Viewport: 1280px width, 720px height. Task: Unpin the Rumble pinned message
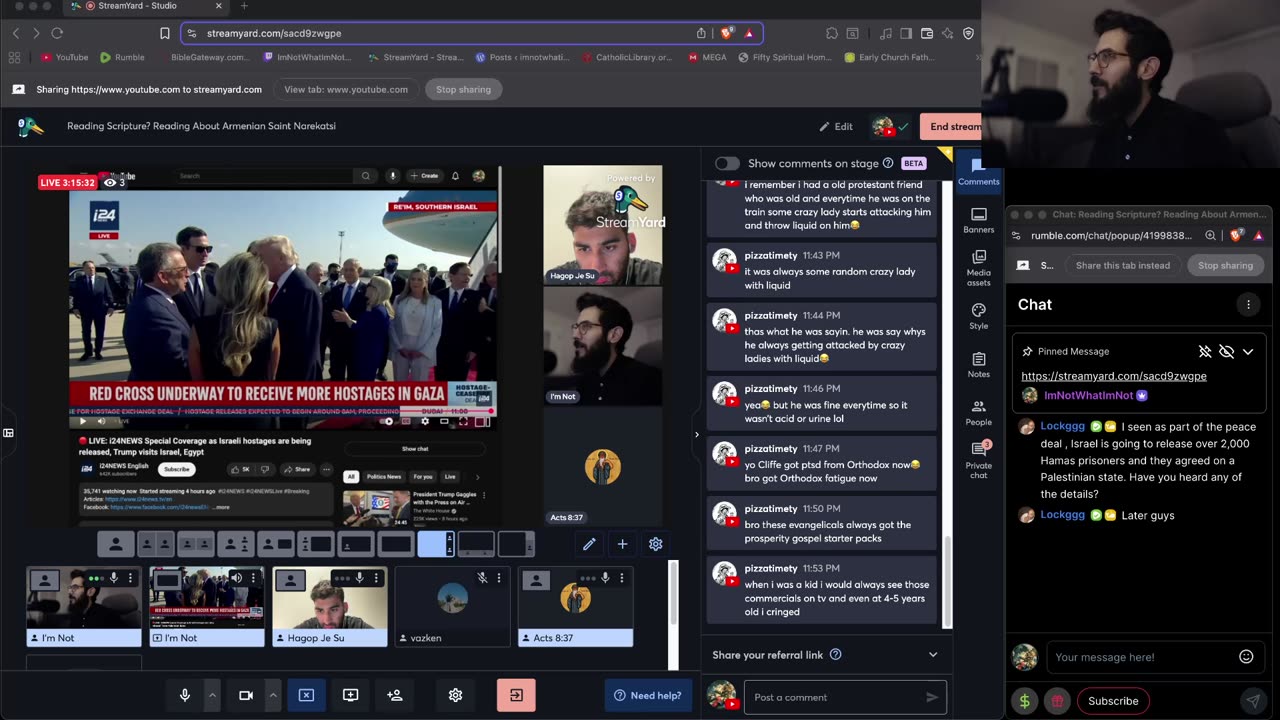(x=1205, y=352)
